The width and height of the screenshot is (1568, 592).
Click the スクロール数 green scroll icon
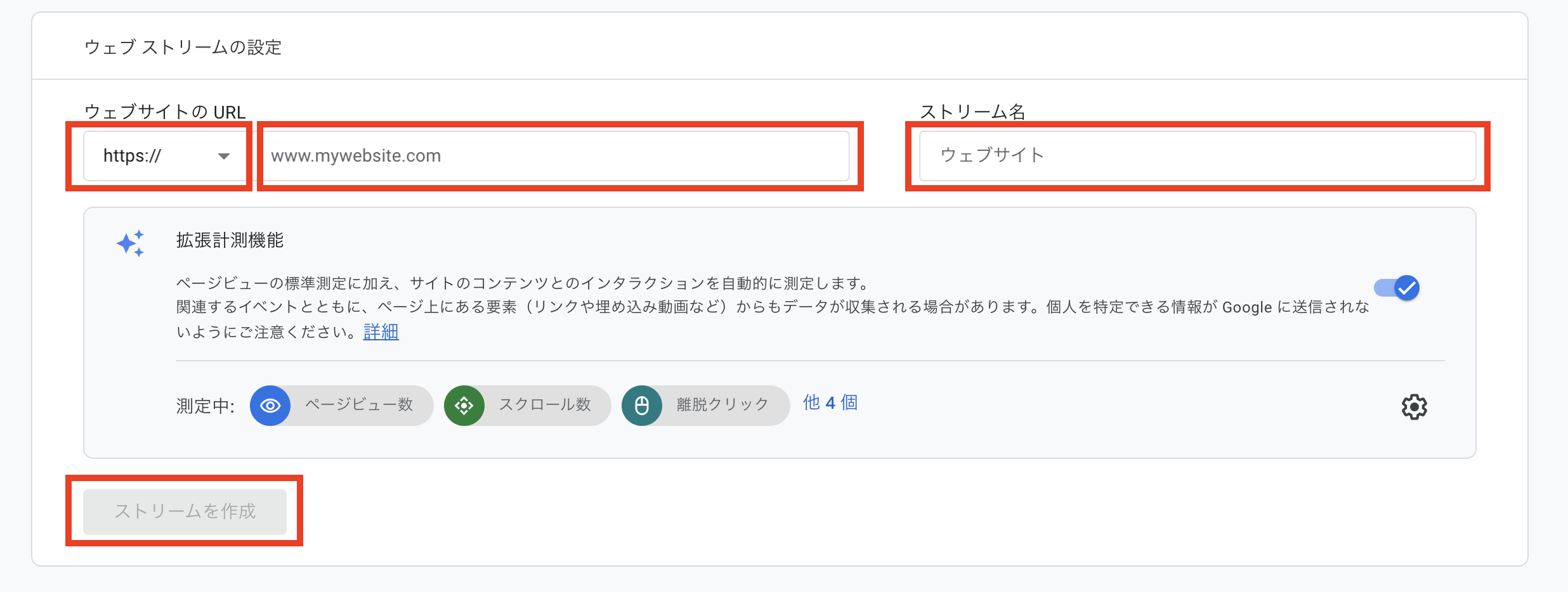pos(464,406)
